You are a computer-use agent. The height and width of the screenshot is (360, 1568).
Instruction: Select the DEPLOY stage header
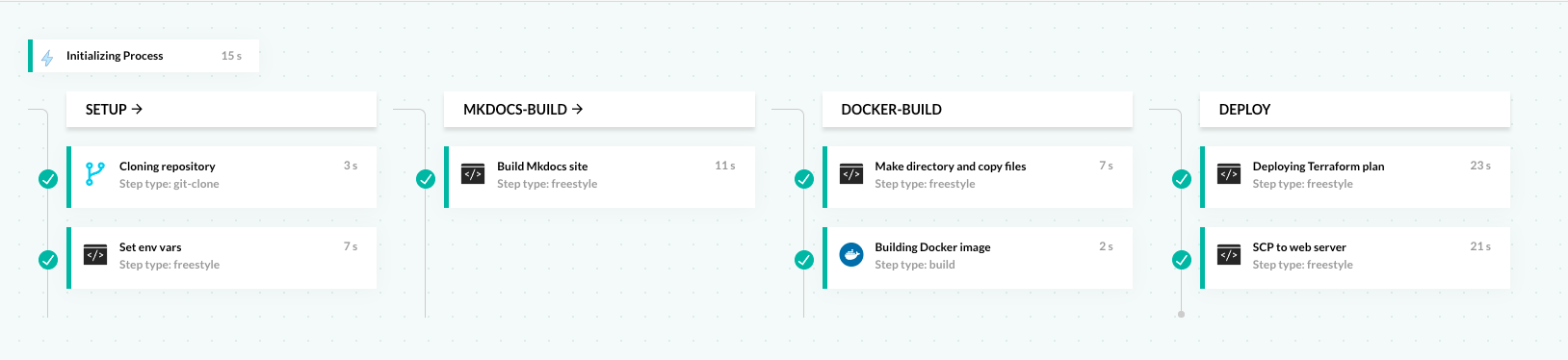click(x=1355, y=110)
